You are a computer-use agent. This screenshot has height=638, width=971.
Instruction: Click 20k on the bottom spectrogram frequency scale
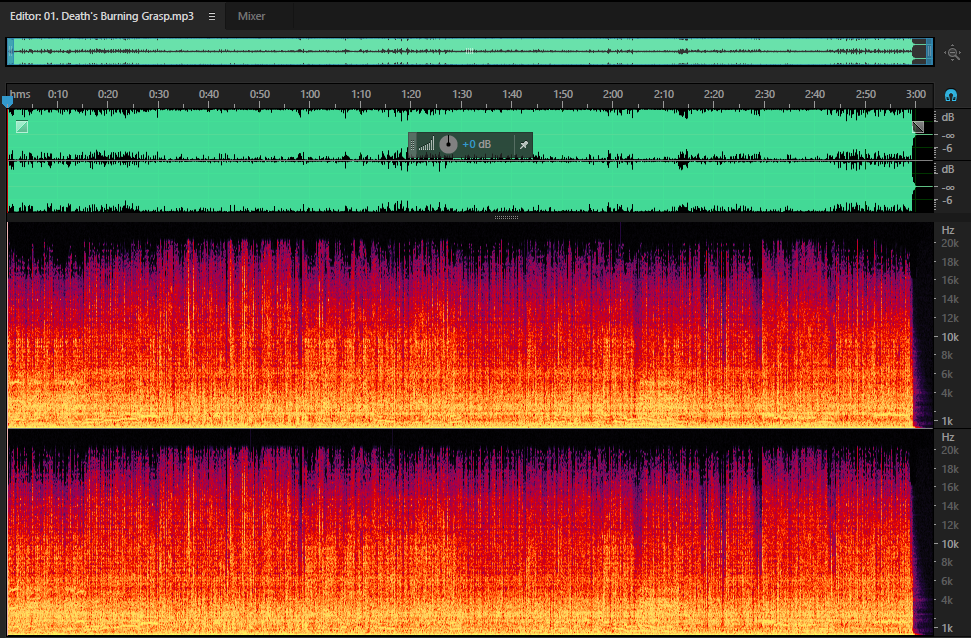coord(950,450)
